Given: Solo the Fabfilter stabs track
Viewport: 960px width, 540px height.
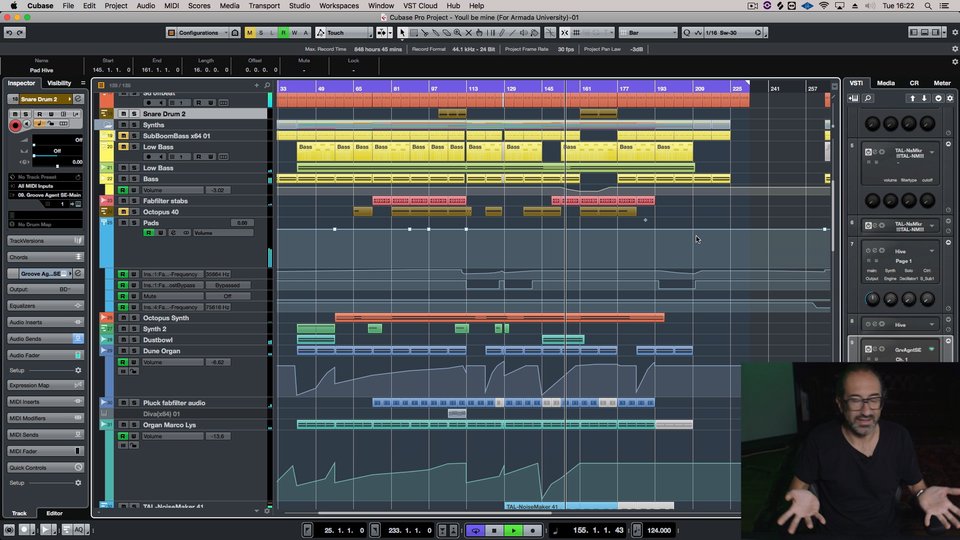Looking at the screenshot, I should point(133,201).
